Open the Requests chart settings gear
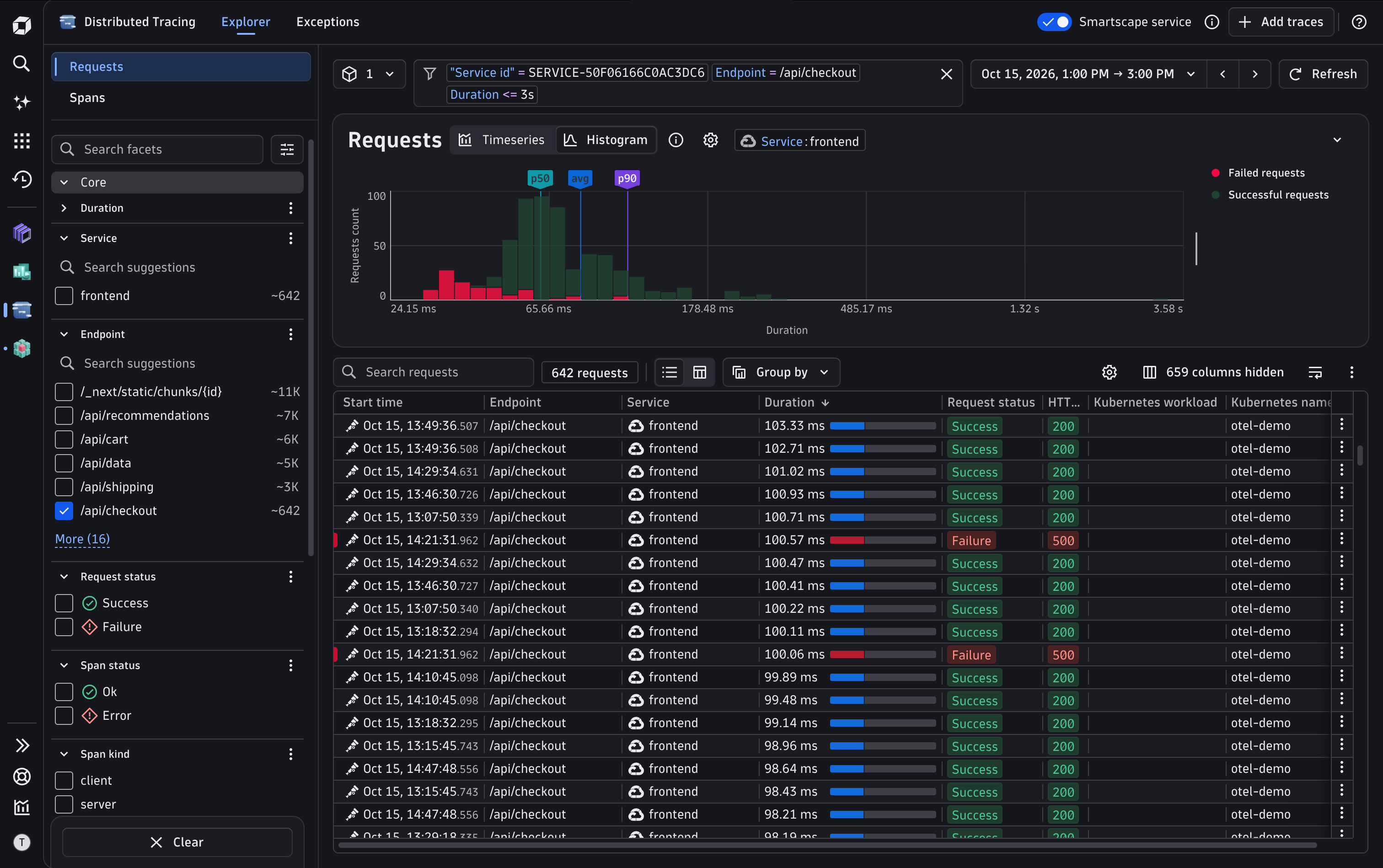This screenshot has height=868, width=1383. (x=710, y=140)
